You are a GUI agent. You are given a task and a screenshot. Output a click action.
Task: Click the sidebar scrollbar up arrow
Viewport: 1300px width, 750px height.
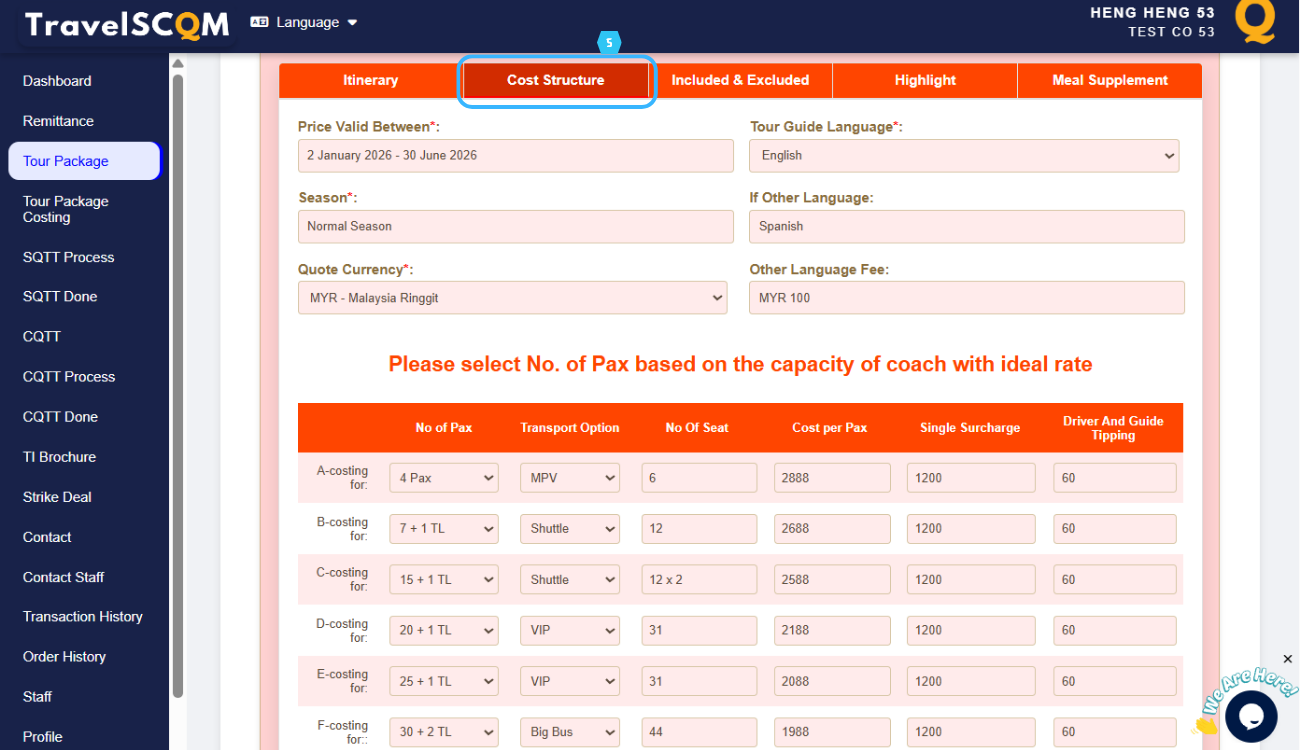(178, 64)
